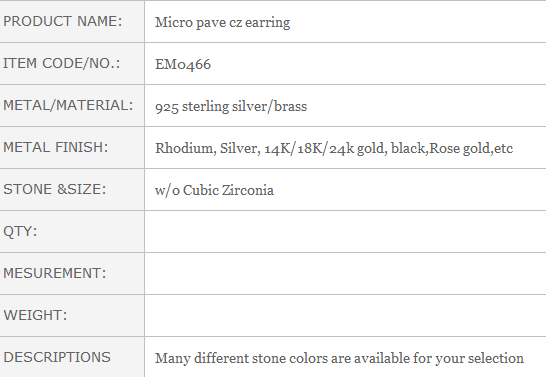Screen dimensions: 546x377
Task: Click the PRODUCT NAME label cell
Action: (x=72, y=22)
